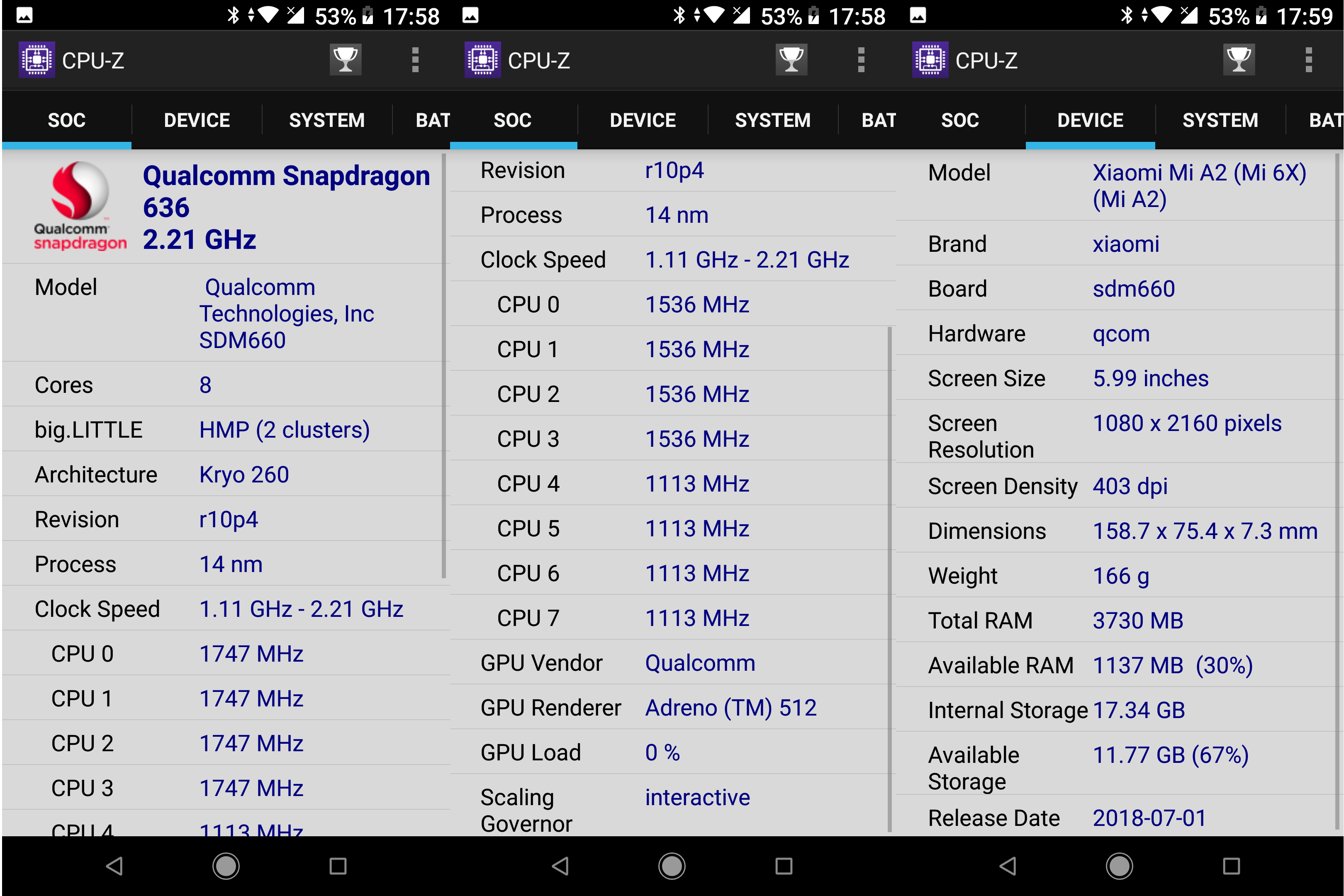Tap CPU-Z app icon in left screen
Screen dimensions: 1344x896
pyautogui.click(x=37, y=60)
